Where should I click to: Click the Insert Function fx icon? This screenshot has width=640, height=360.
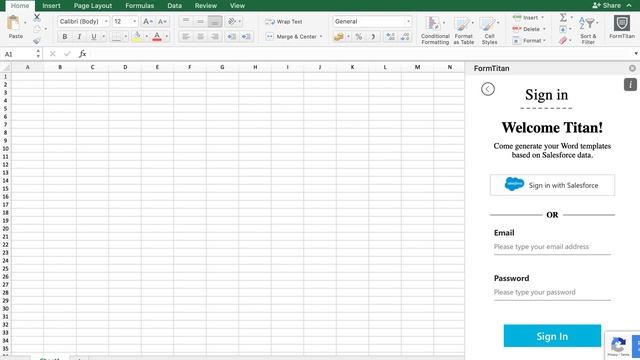point(82,54)
